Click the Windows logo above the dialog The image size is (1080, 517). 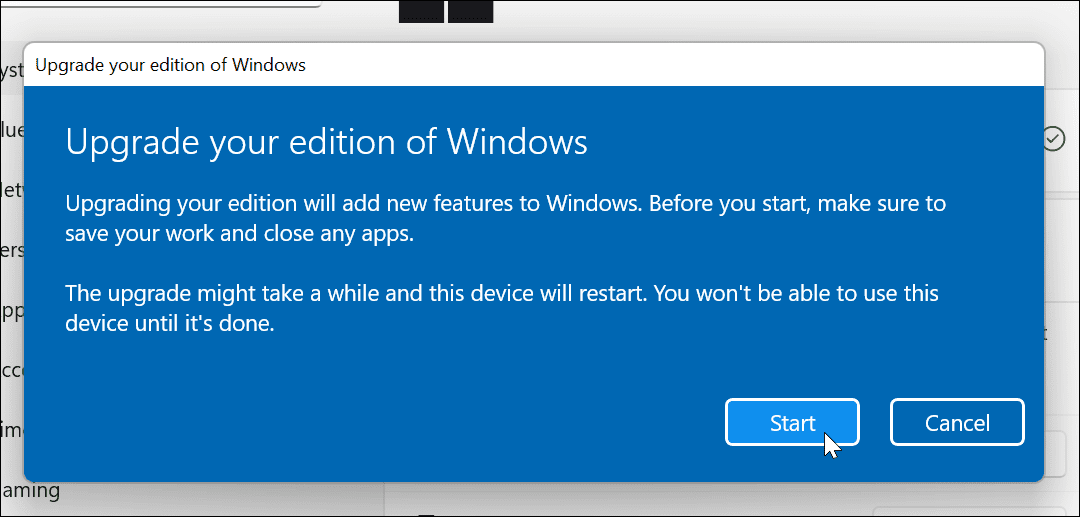pos(445,10)
